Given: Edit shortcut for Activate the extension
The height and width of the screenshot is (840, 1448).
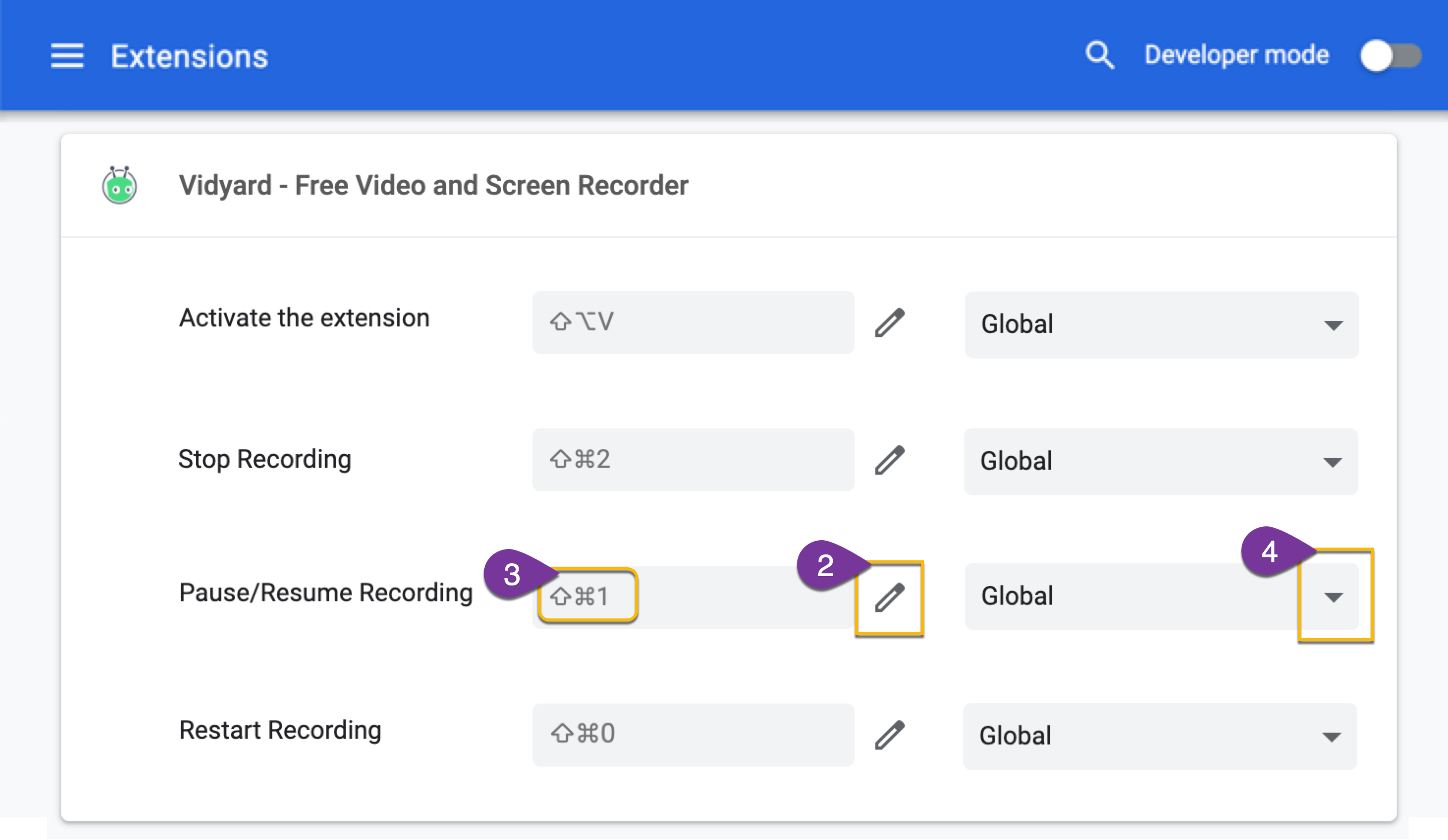Looking at the screenshot, I should click(x=889, y=323).
